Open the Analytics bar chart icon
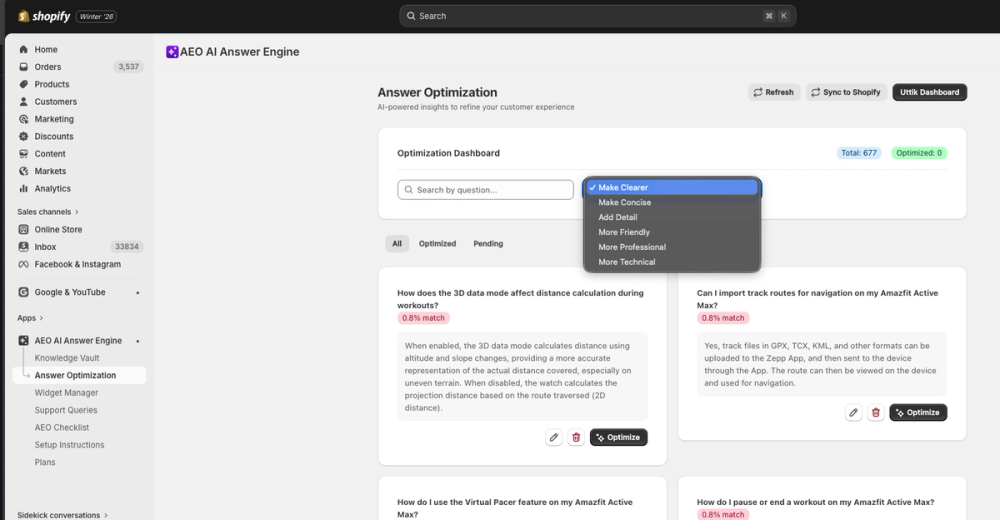This screenshot has height=520, width=1000. [x=24, y=188]
